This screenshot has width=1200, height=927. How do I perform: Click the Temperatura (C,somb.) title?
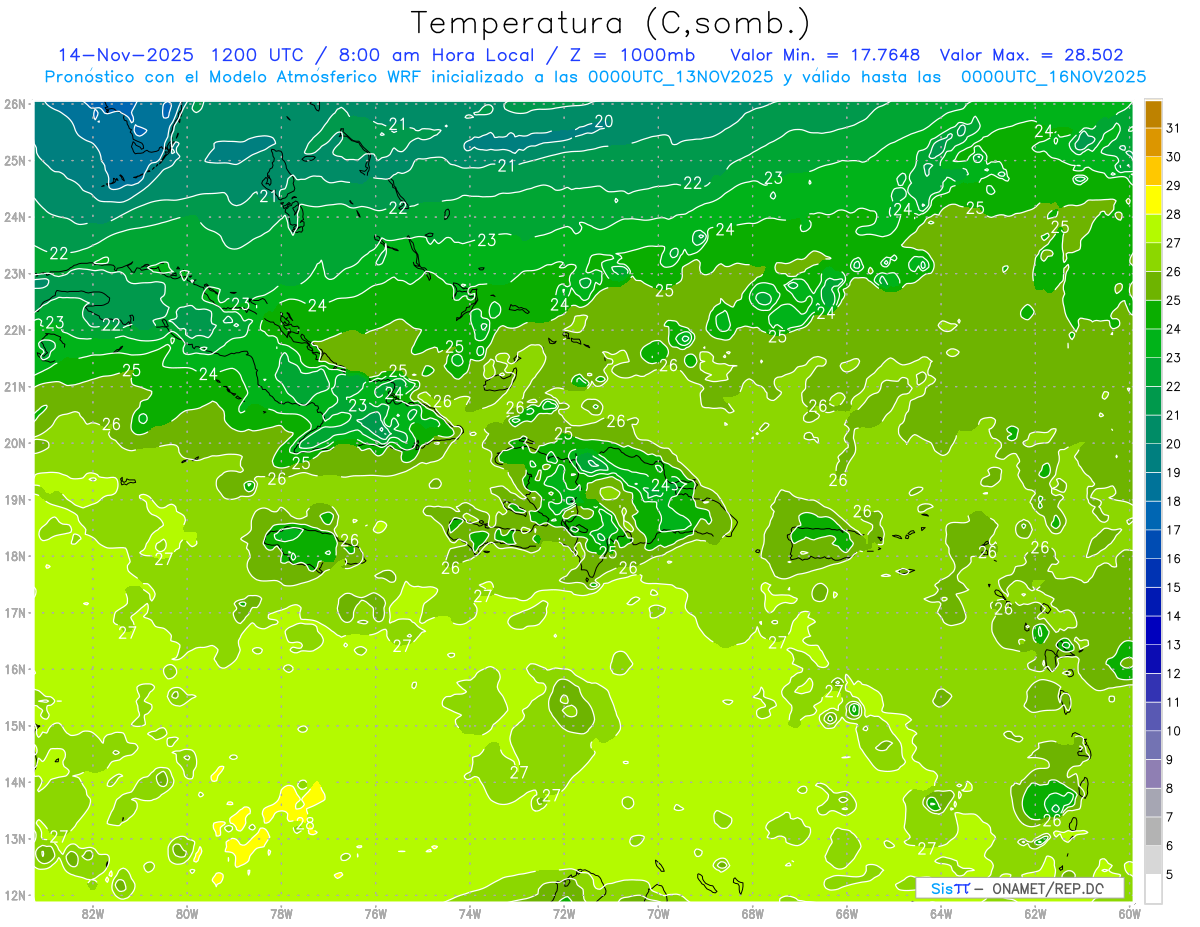pyautogui.click(x=611, y=23)
